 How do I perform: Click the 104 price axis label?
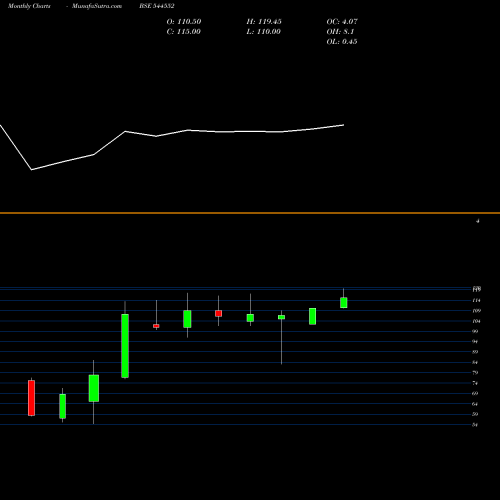[476, 321]
